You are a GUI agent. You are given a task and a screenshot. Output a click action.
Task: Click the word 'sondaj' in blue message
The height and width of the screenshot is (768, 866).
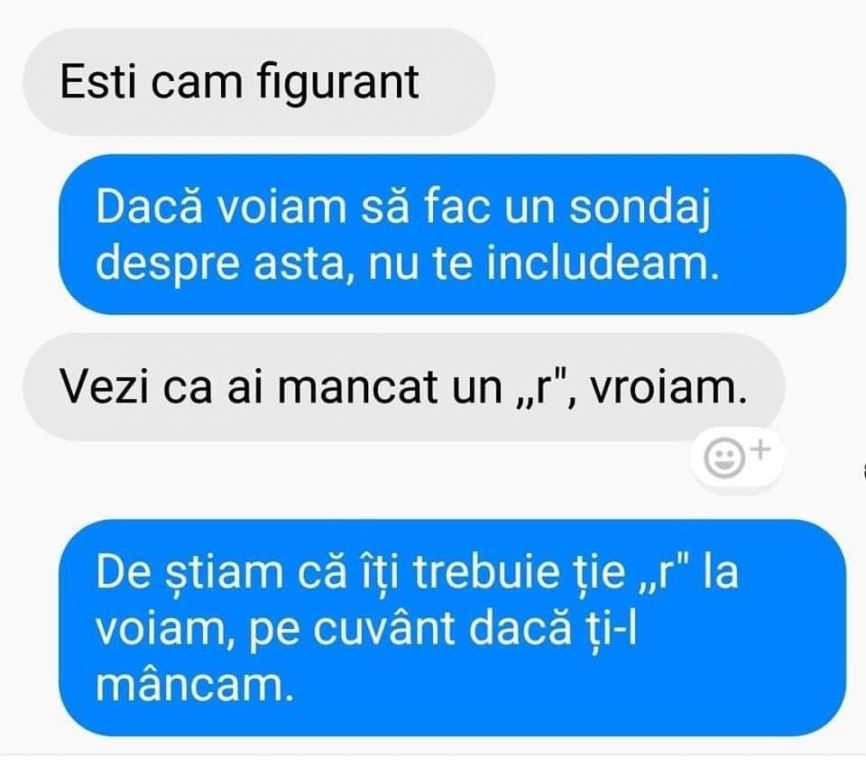[640, 209]
